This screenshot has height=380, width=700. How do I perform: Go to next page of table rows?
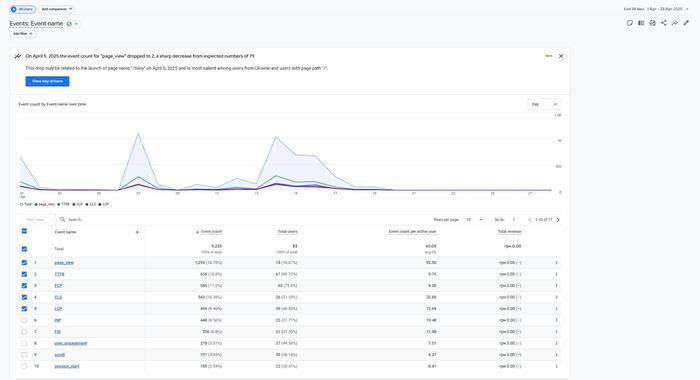click(558, 220)
